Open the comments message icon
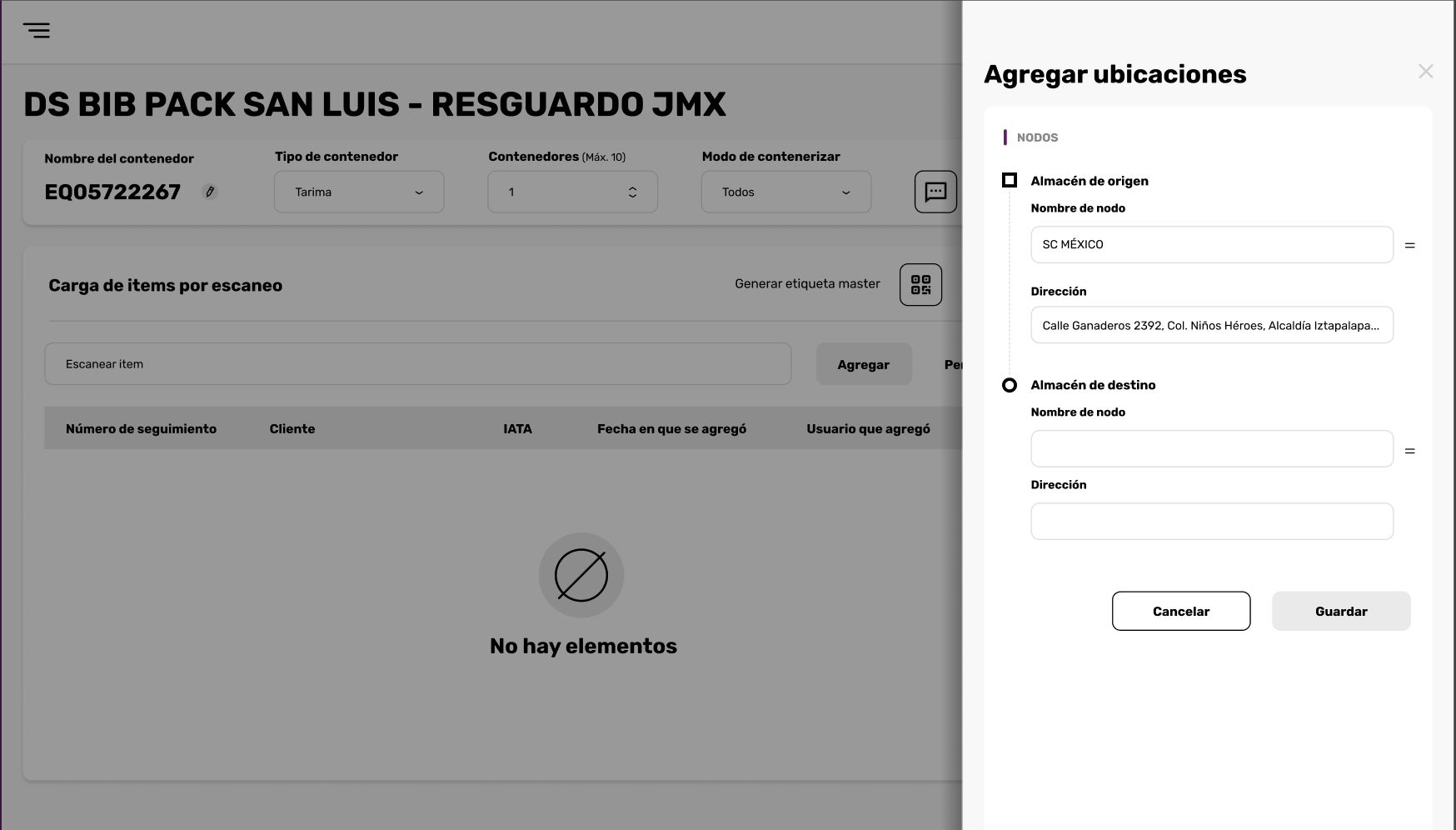Image resolution: width=1456 pixels, height=830 pixels. tap(935, 192)
